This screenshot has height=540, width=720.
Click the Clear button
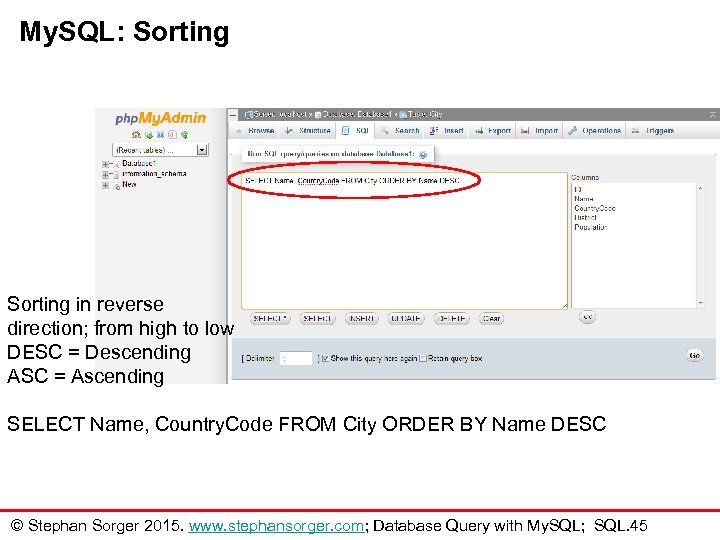pos(491,318)
